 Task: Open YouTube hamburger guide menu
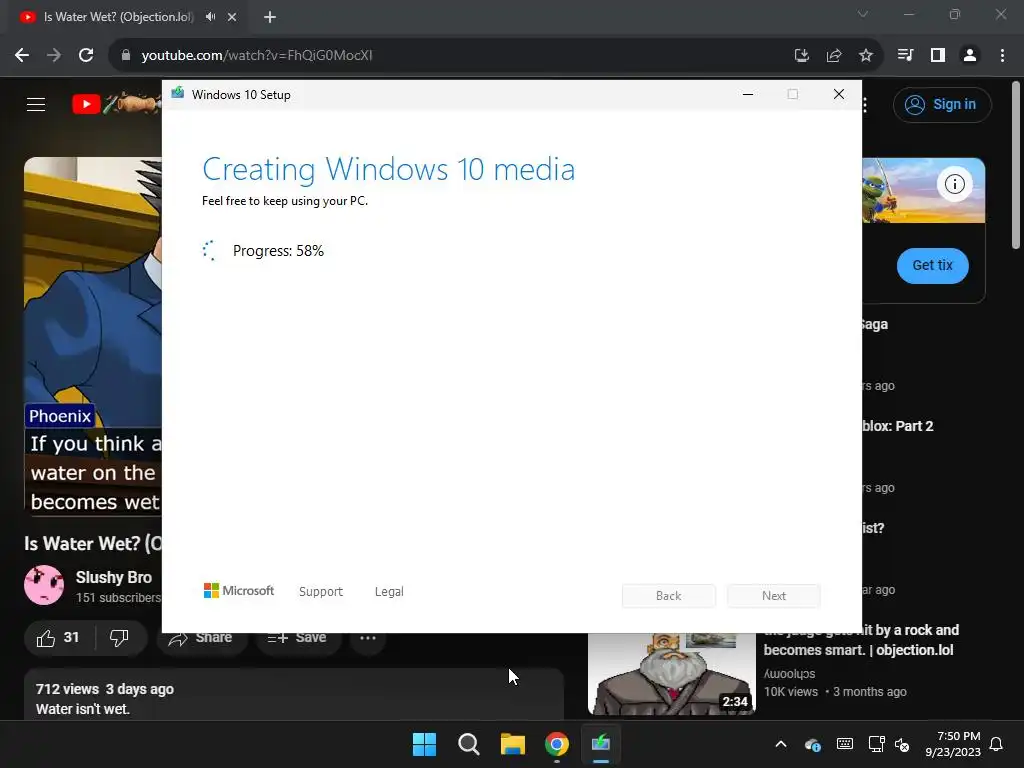36,104
